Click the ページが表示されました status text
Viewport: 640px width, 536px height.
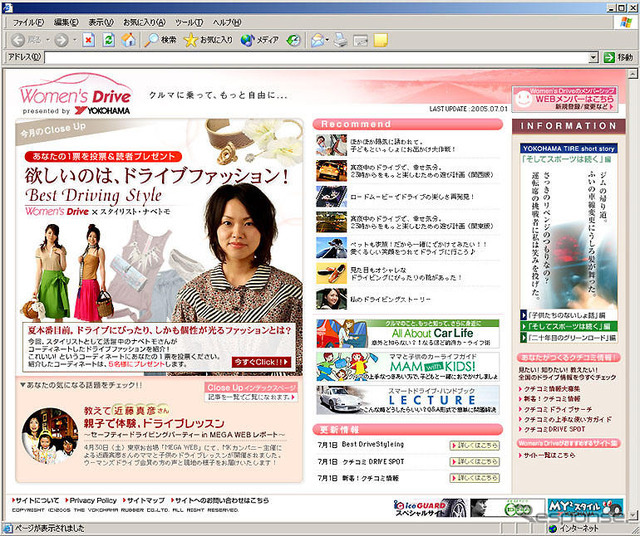click(50, 528)
